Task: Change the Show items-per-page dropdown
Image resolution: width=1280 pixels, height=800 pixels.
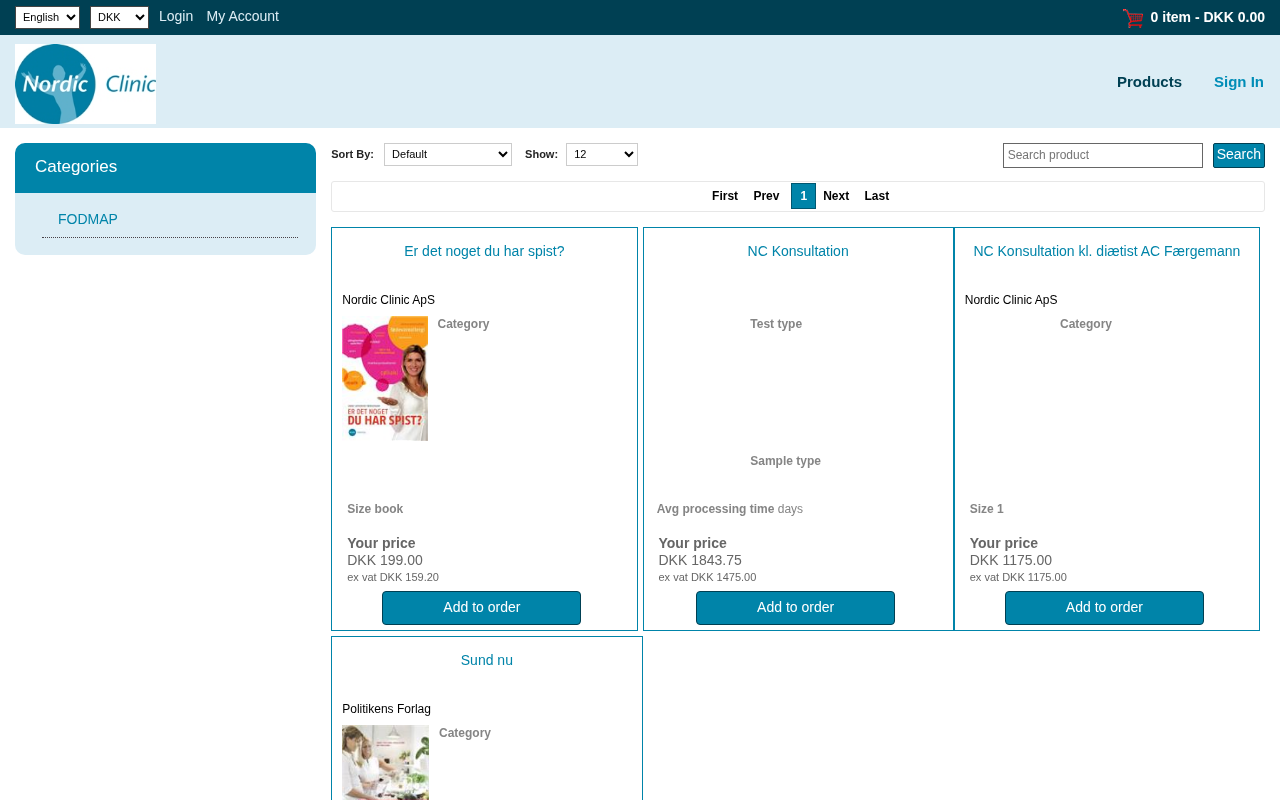Action: coord(602,154)
